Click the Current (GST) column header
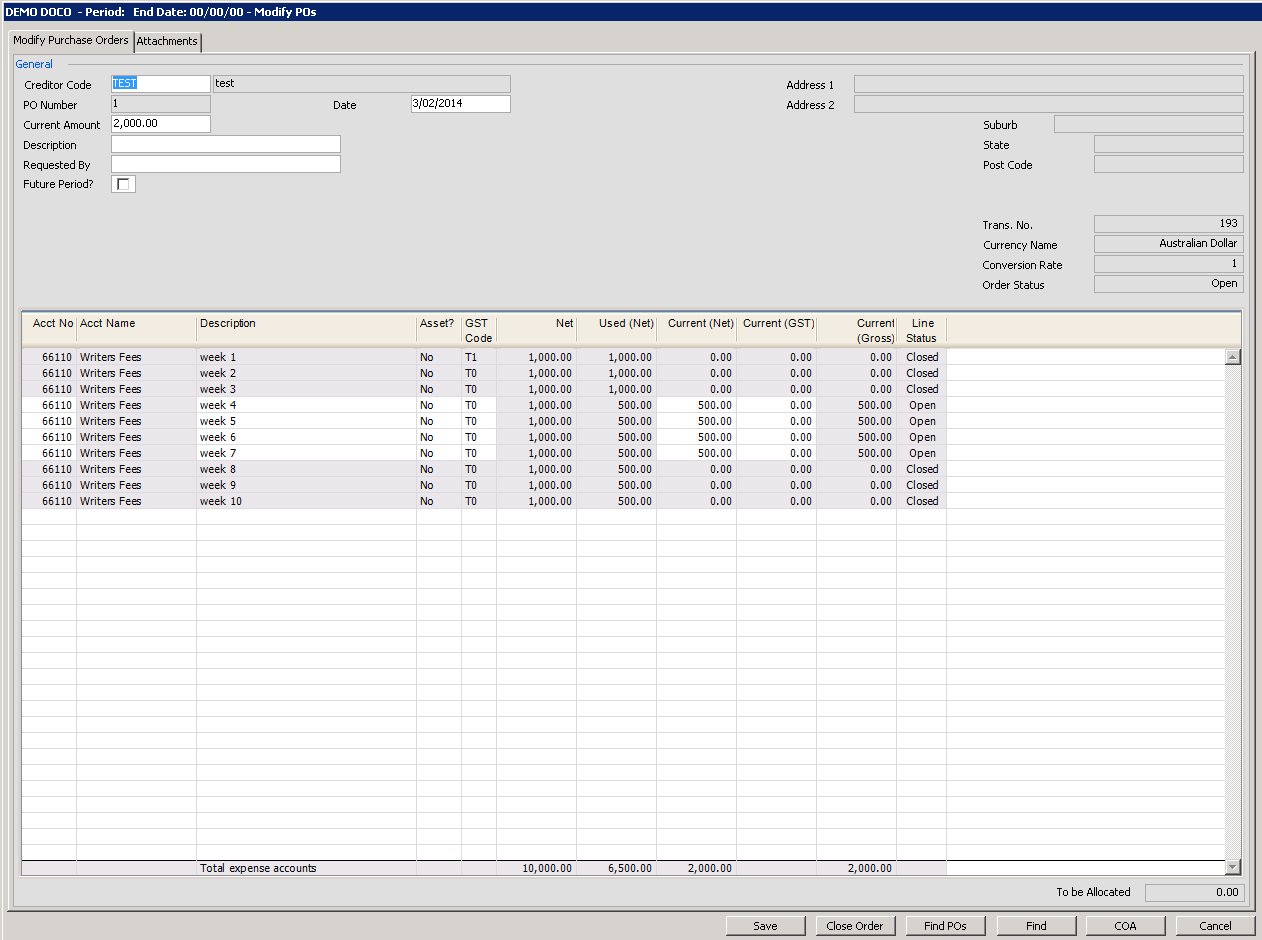The width and height of the screenshot is (1262, 940). coord(777,331)
